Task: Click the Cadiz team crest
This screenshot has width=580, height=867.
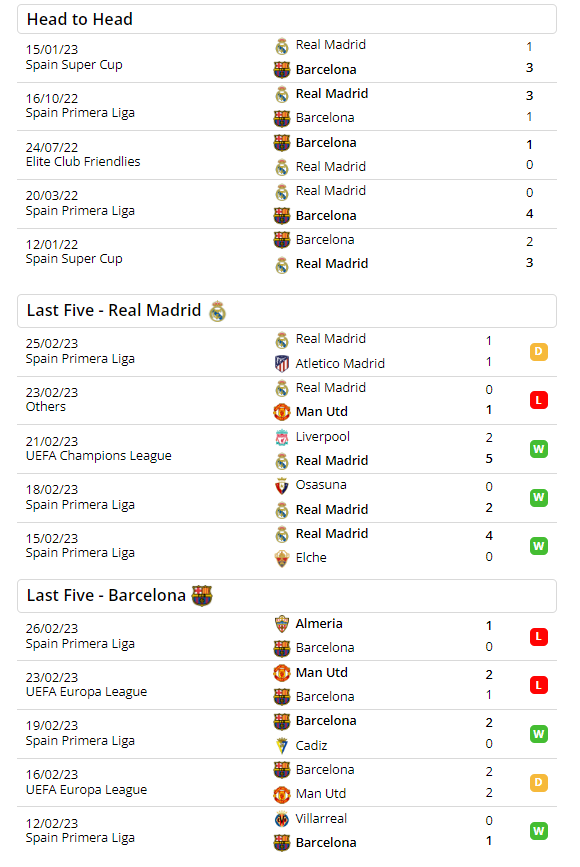Action: (x=282, y=746)
